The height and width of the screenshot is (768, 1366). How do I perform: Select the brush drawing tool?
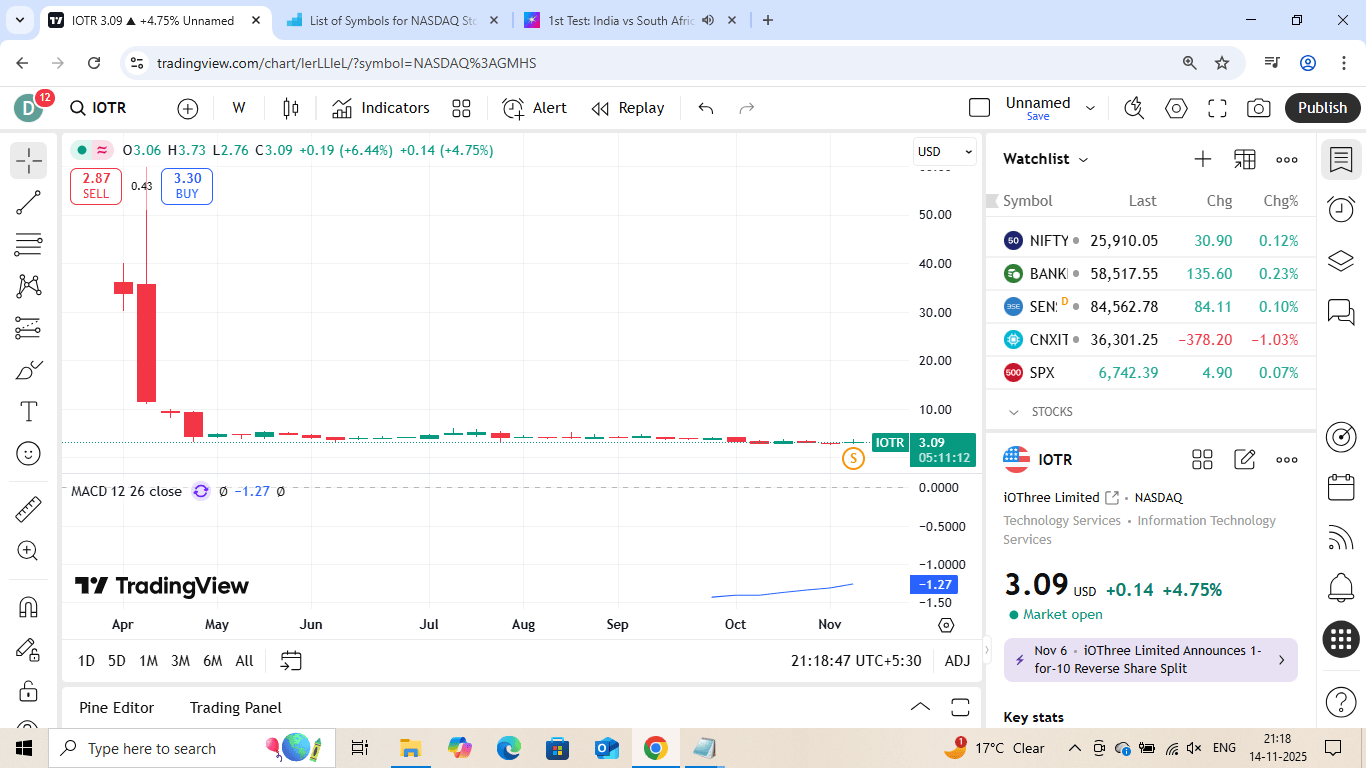coord(29,370)
